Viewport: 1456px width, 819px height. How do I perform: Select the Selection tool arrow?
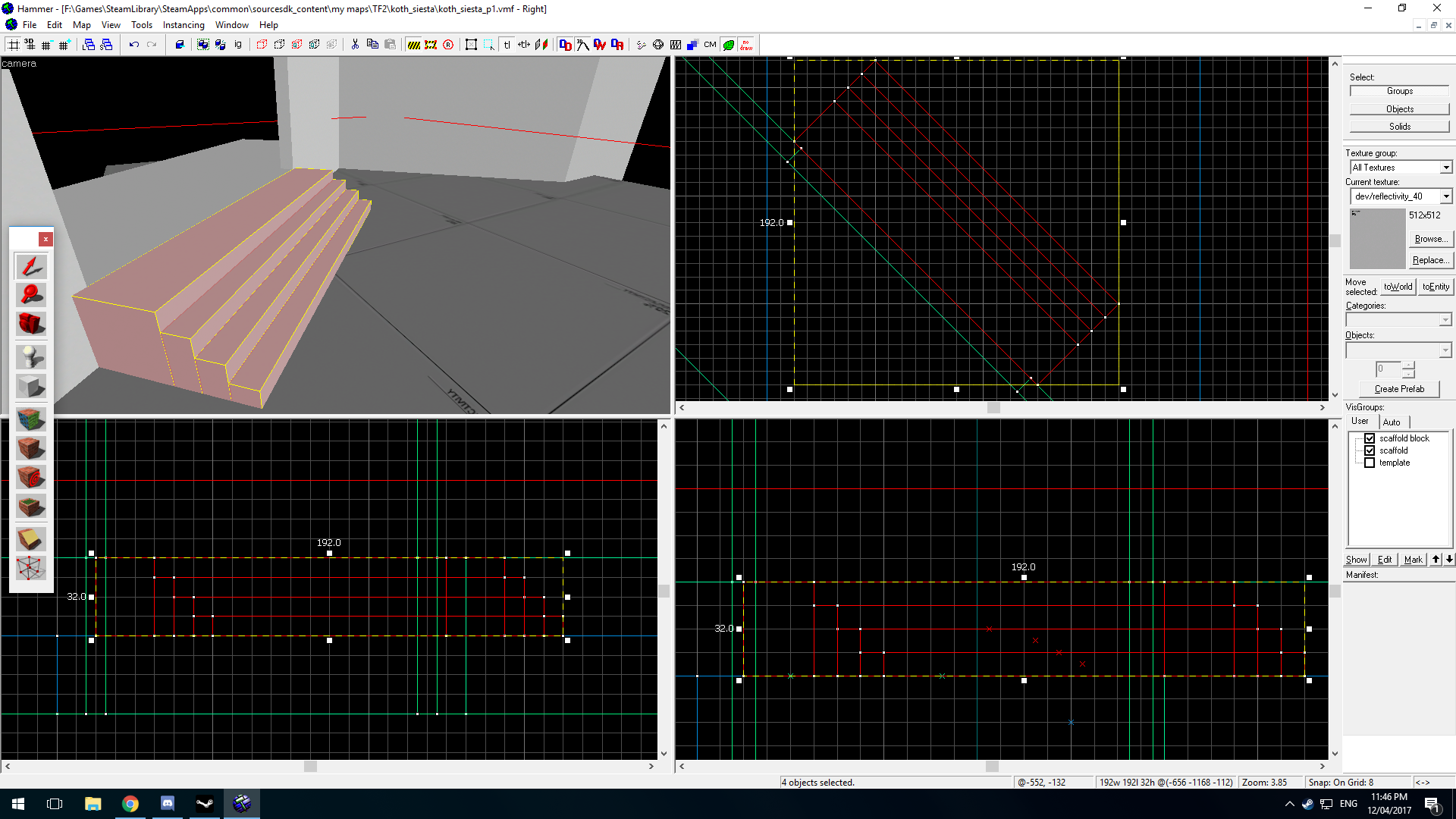pos(31,266)
